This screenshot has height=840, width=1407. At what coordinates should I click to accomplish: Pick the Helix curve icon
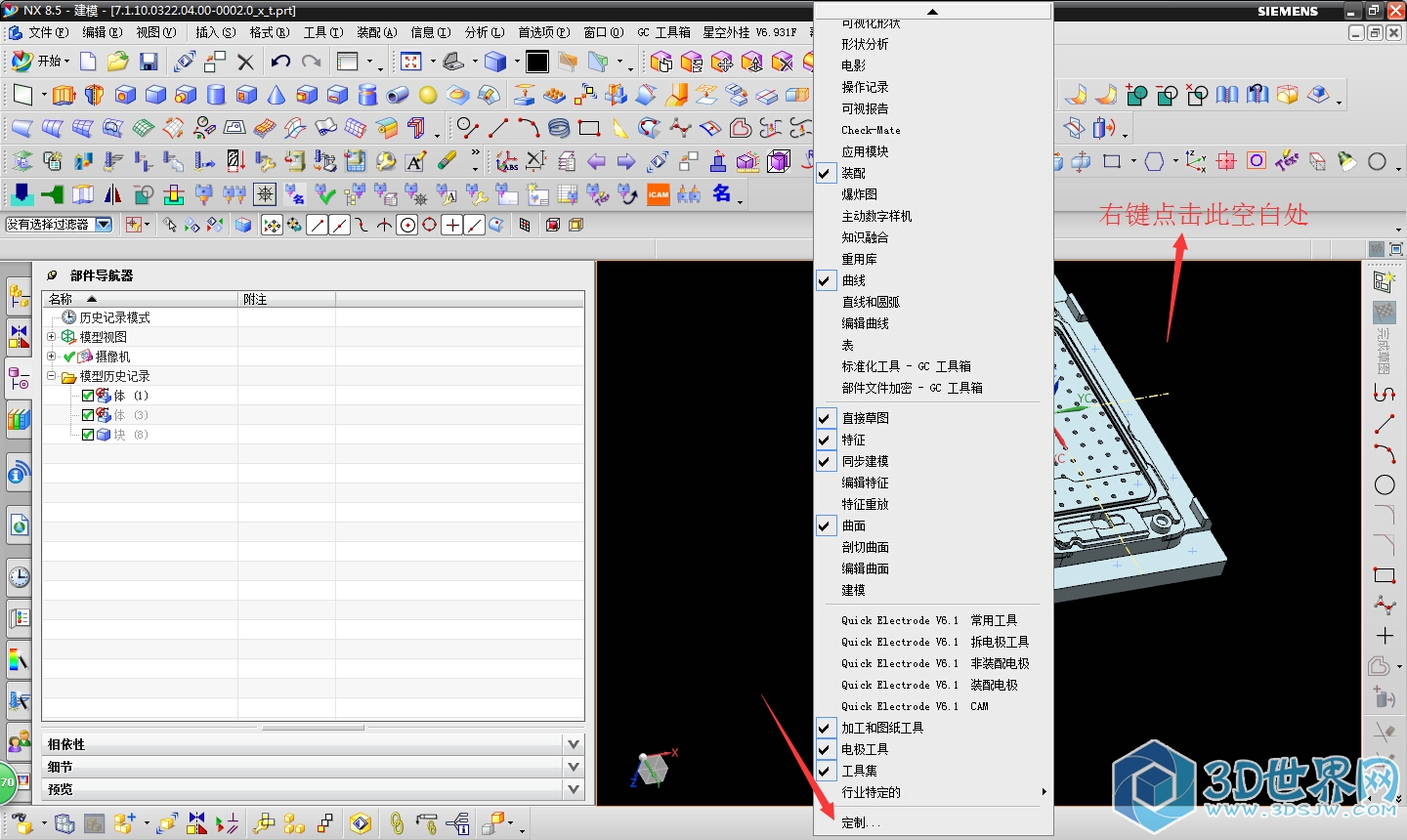[x=559, y=128]
